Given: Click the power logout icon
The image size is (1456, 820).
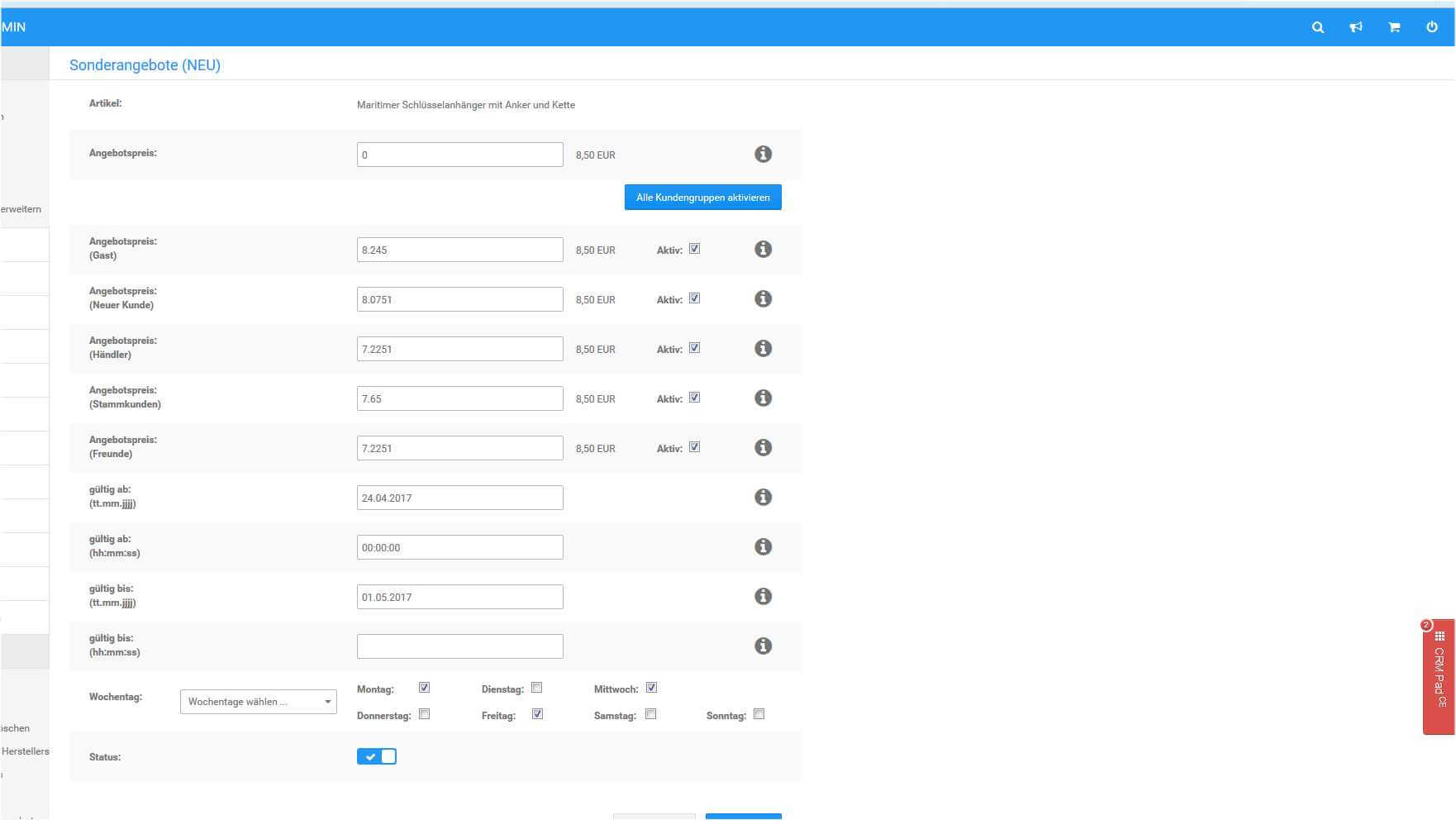Looking at the screenshot, I should 1432,27.
